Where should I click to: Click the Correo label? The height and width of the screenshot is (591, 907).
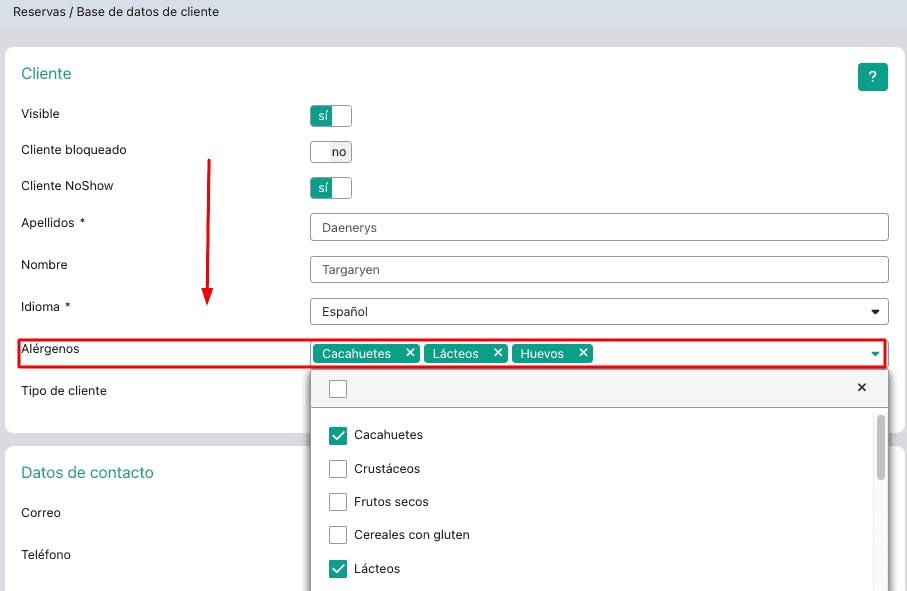(40, 512)
